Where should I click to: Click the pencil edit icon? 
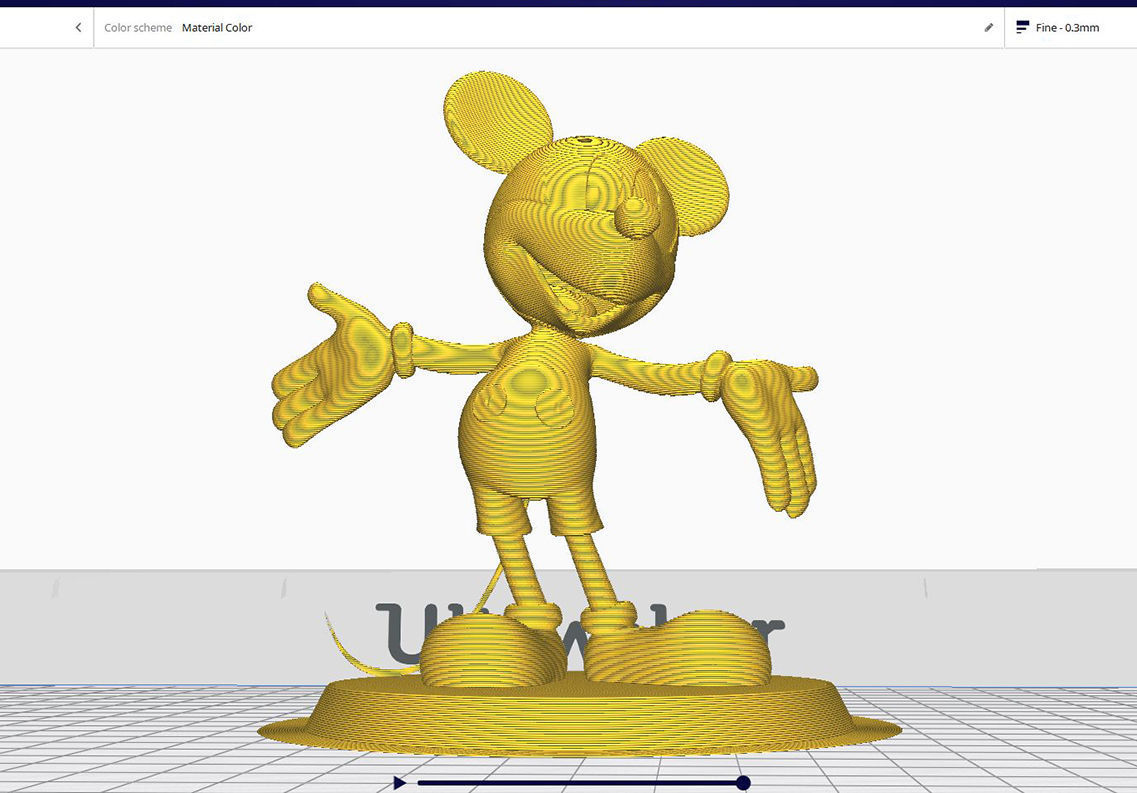(988, 28)
